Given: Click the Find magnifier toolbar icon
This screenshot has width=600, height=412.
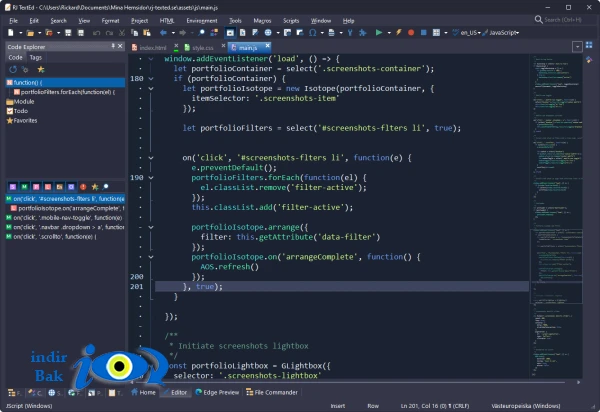Looking at the screenshot, I should pyautogui.click(x=202, y=33).
